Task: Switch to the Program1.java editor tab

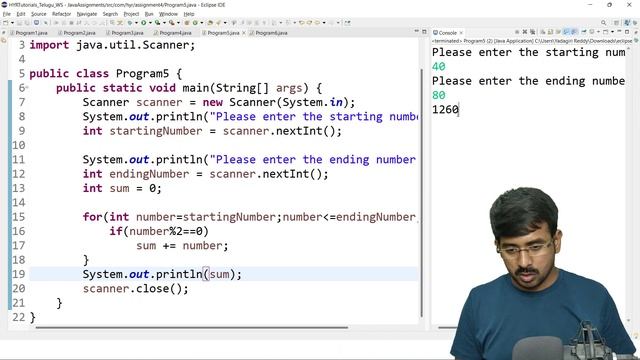Action: 29,33
